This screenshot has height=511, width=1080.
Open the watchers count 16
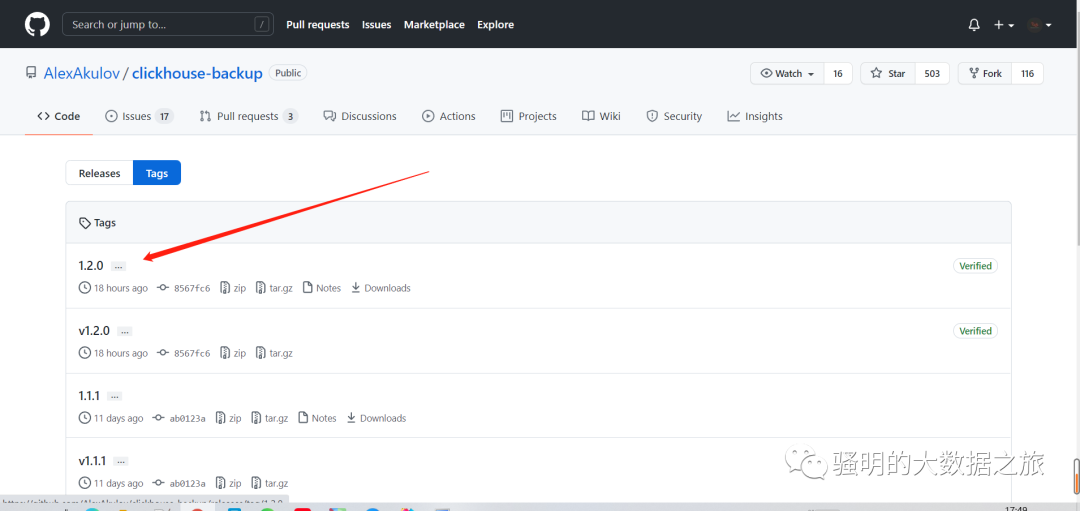(x=838, y=74)
